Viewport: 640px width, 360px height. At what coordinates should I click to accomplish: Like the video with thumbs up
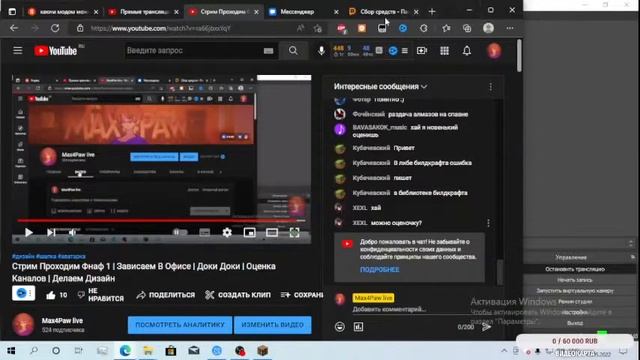click(x=56, y=295)
